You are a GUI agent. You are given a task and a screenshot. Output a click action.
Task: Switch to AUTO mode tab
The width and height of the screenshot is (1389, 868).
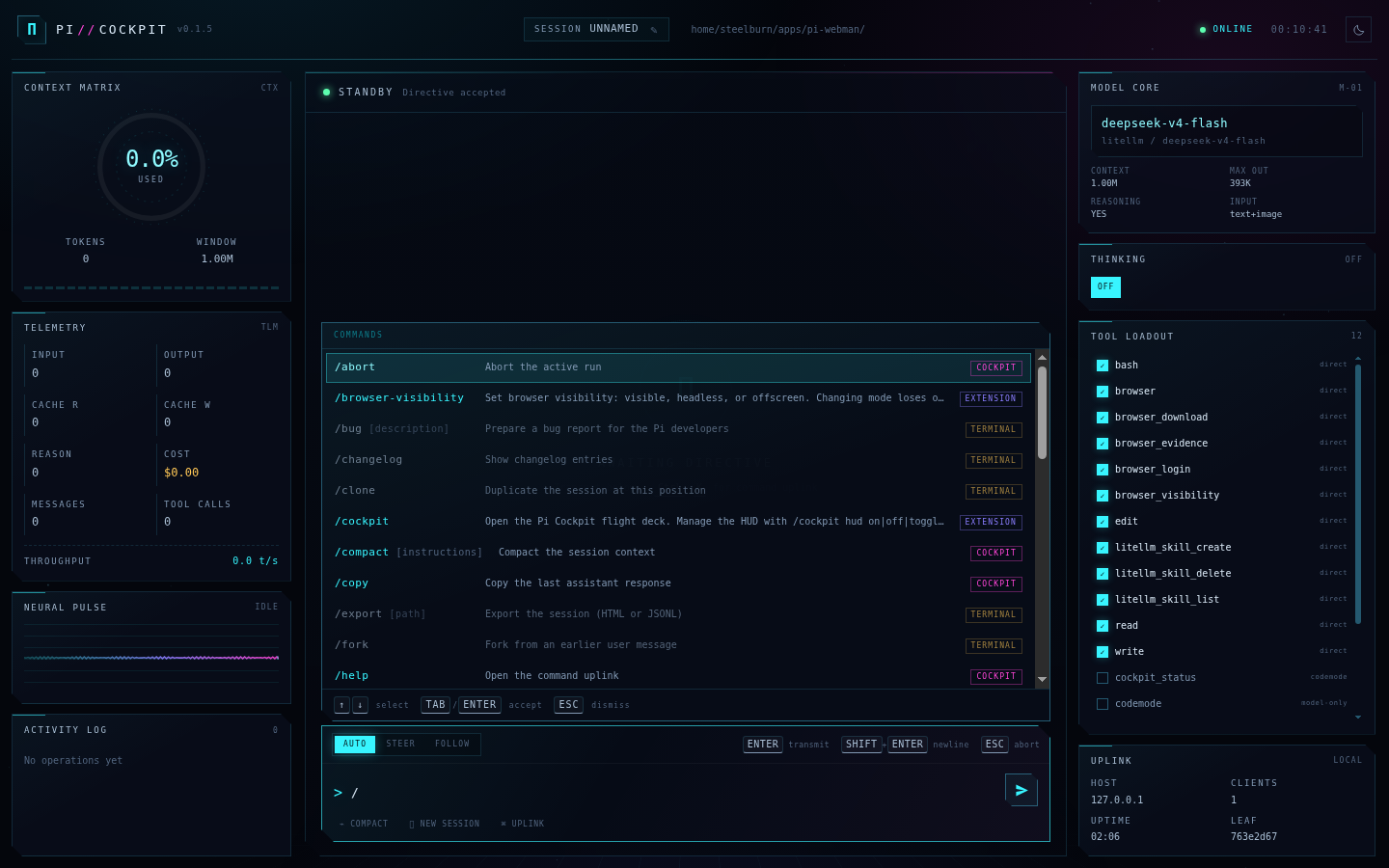[355, 744]
